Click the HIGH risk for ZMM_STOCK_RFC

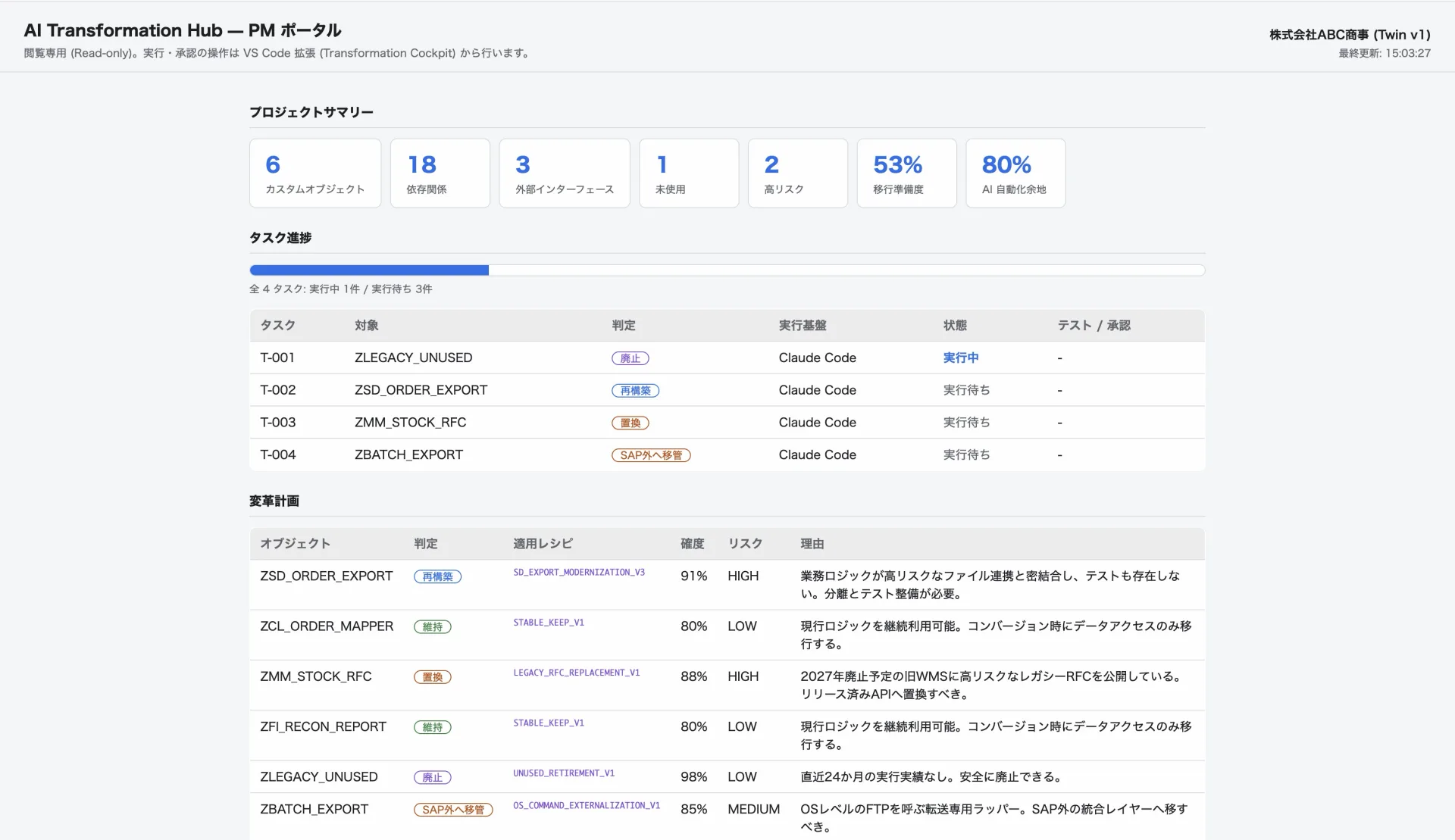(743, 676)
